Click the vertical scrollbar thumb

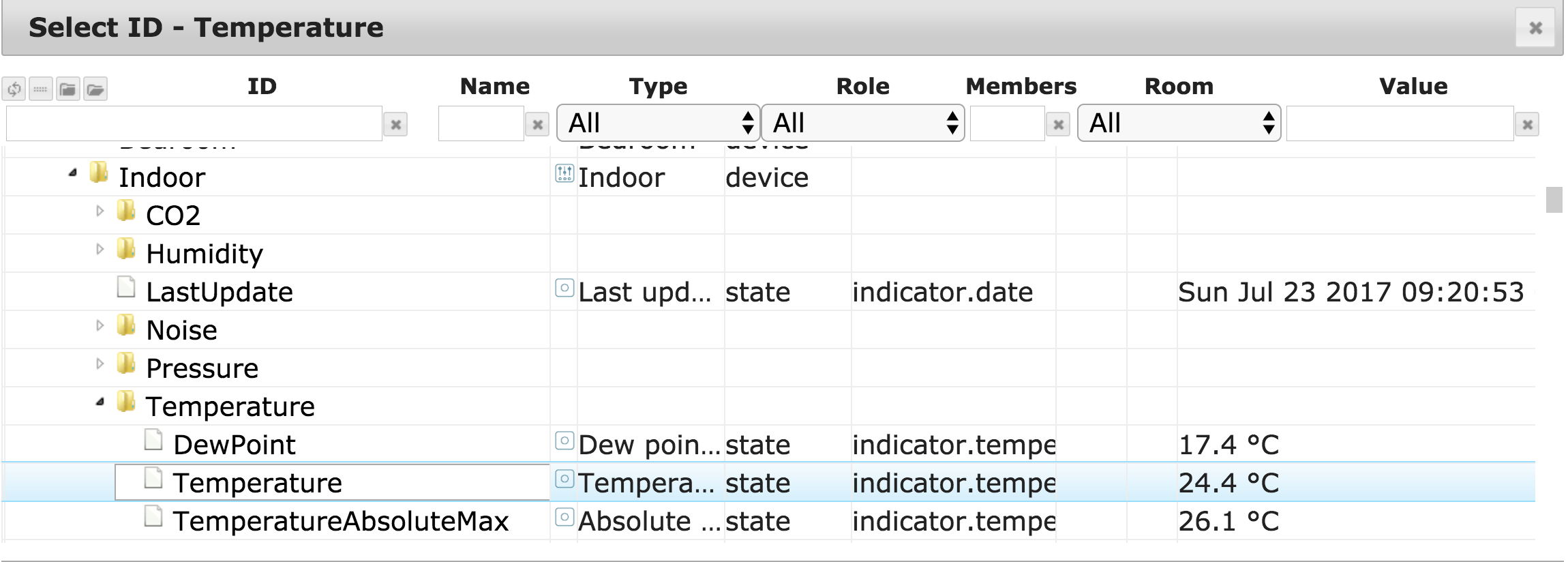click(x=1554, y=200)
